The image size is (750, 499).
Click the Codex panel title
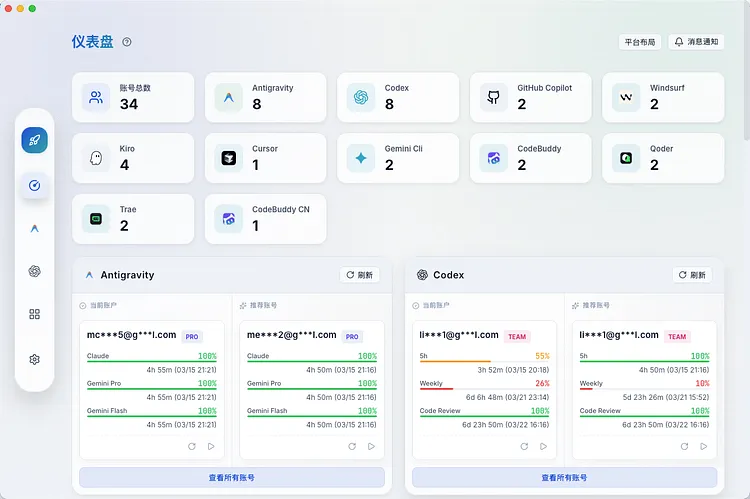[449, 275]
